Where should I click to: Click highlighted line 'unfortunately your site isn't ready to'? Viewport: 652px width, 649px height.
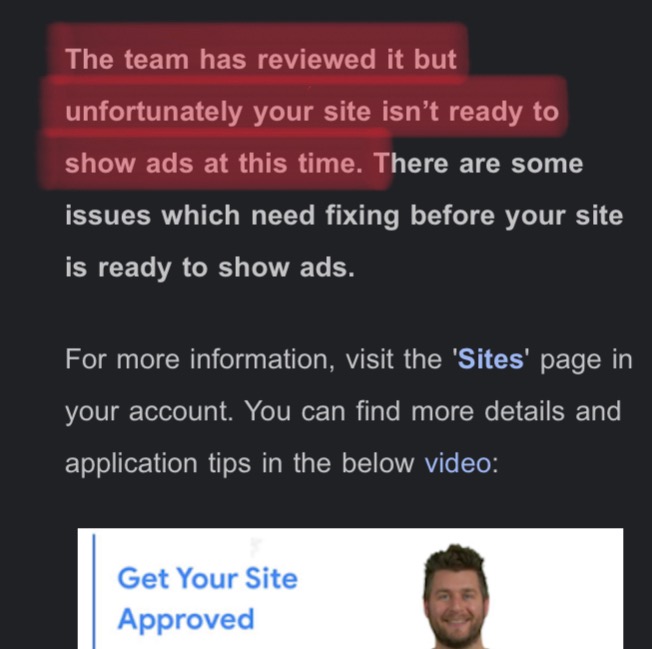312,112
